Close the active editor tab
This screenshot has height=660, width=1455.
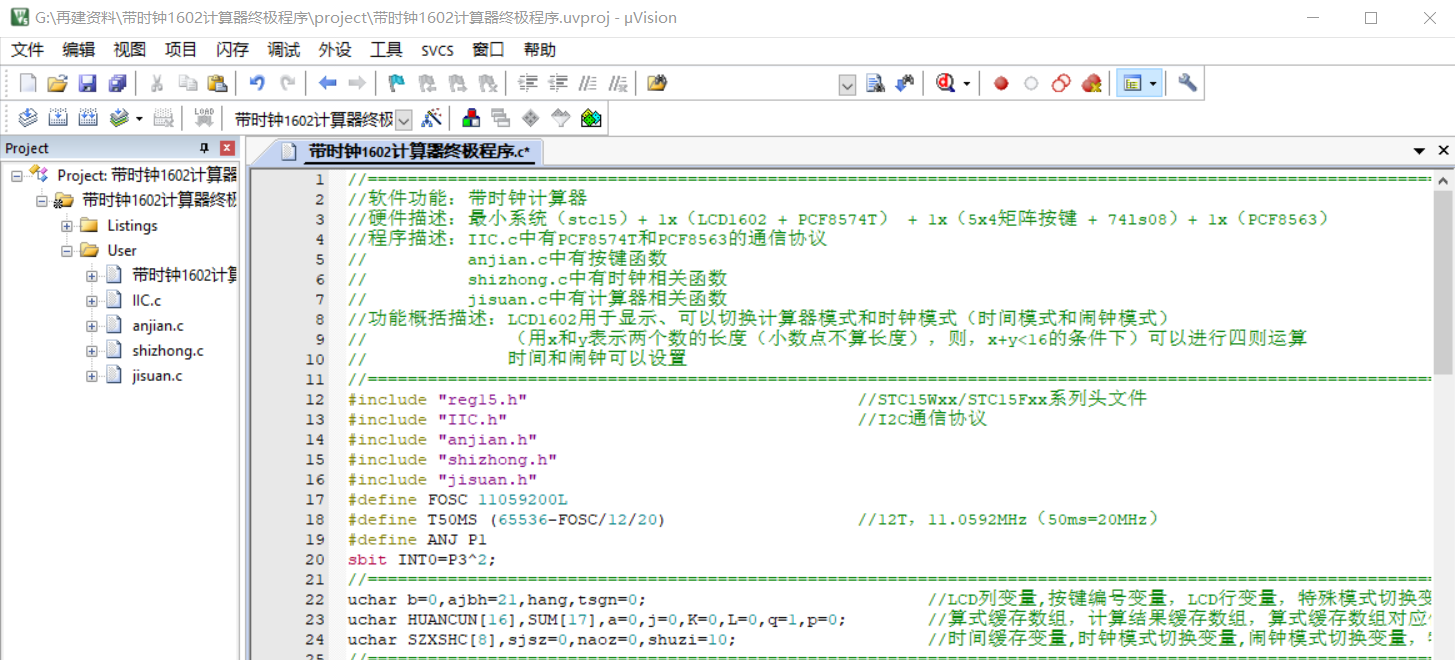1443,151
